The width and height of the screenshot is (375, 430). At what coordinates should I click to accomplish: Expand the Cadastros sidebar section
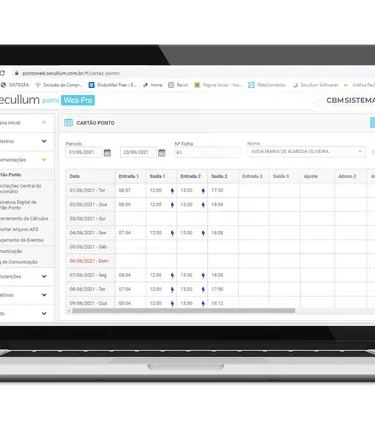44,141
